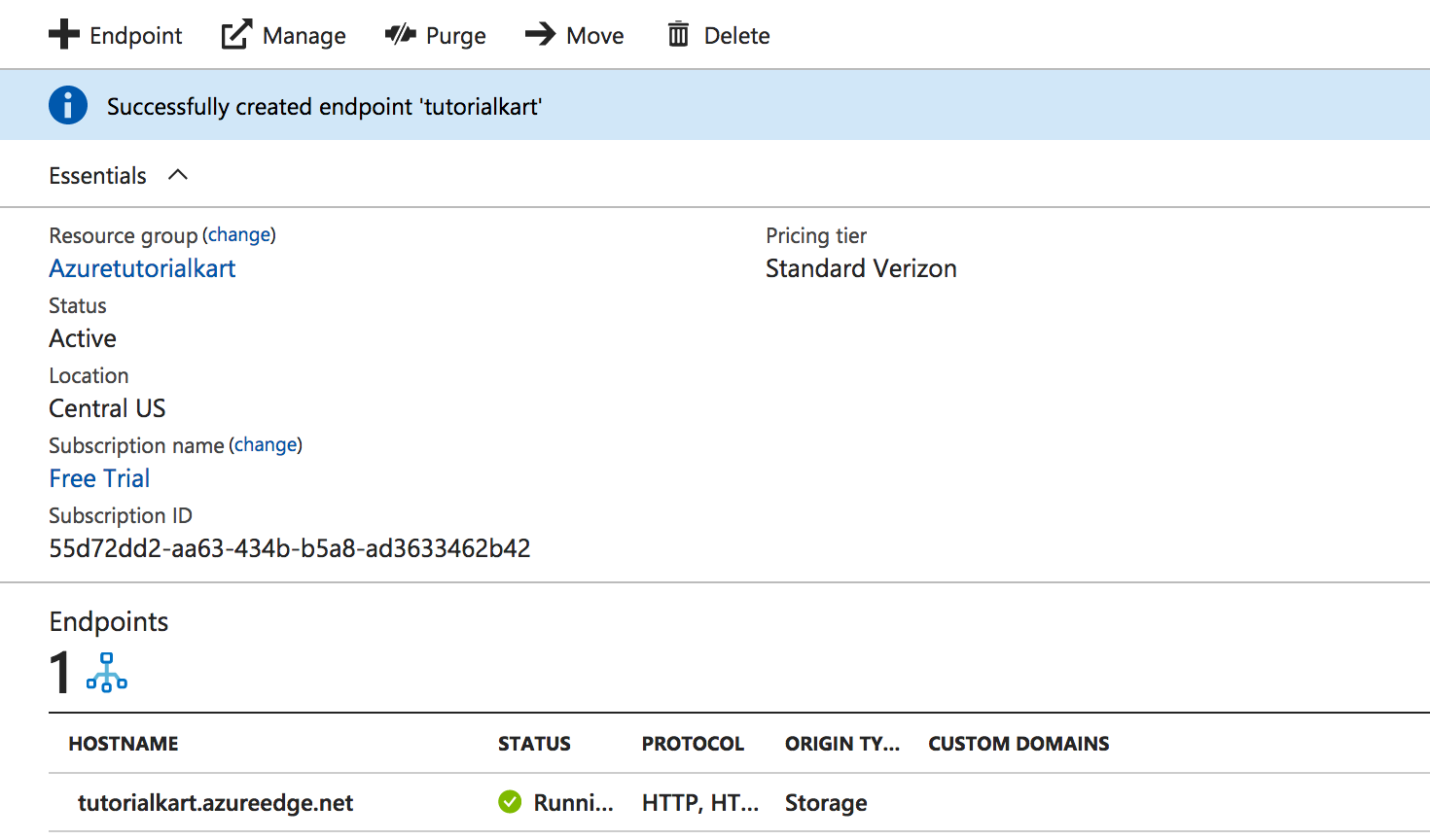Screen dimensions: 1430x840
Task: Select the Subscription ID value text
Action: 289,548
